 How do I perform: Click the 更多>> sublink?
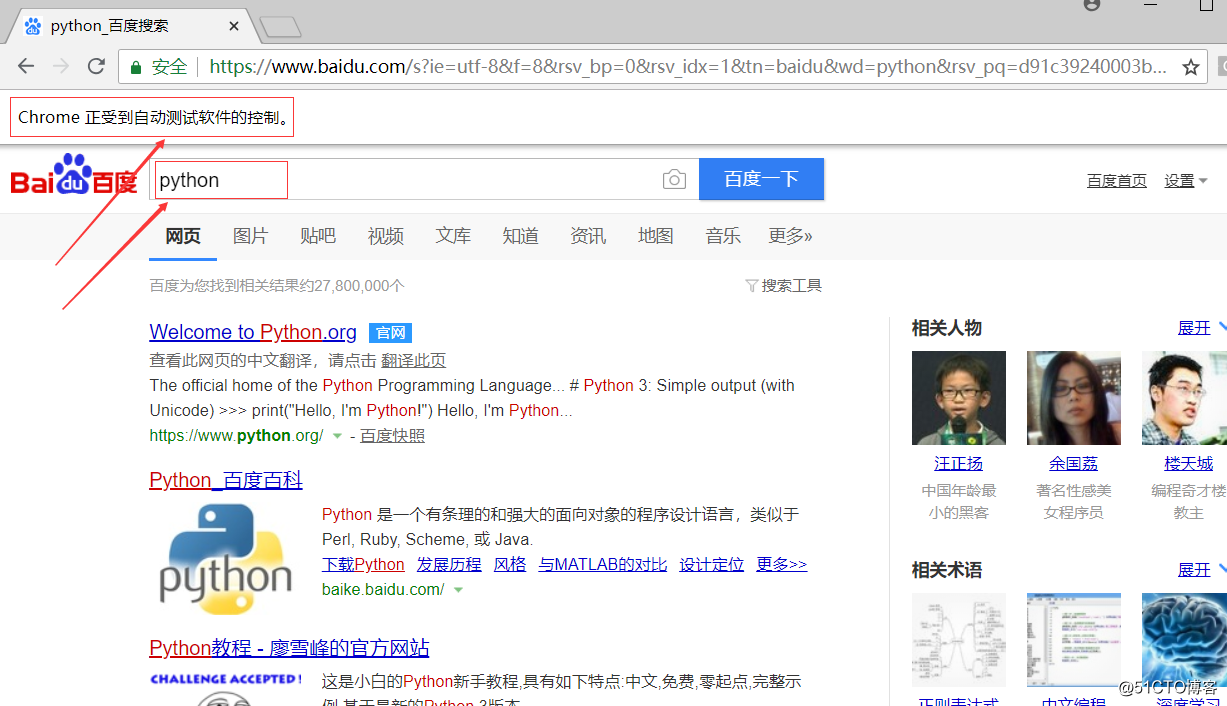click(x=782, y=564)
